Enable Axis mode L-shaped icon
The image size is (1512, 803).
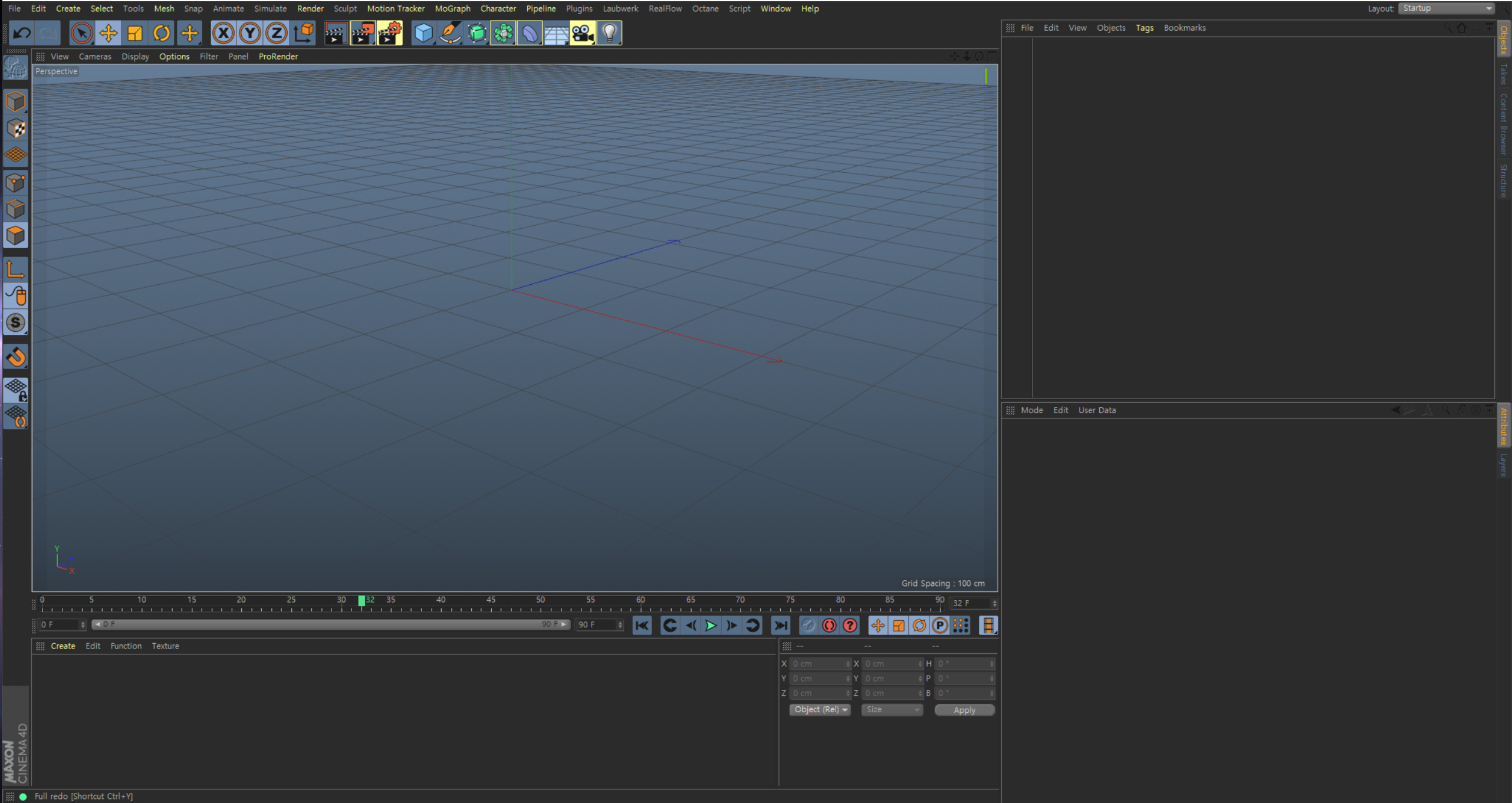tap(15, 269)
